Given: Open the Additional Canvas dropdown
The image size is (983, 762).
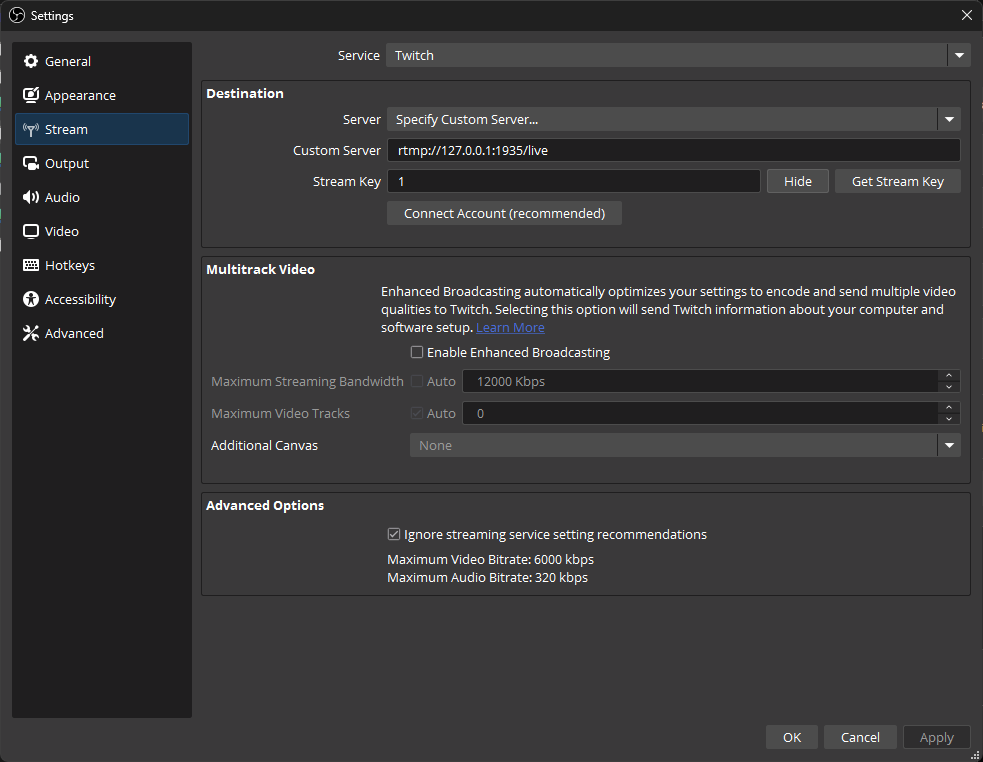Looking at the screenshot, I should pos(685,445).
